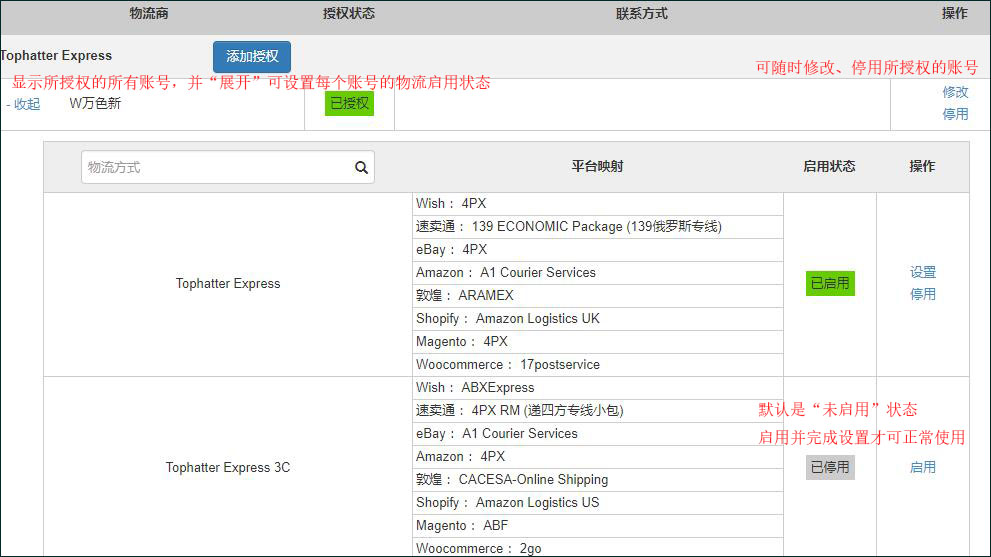This screenshot has width=991, height=557.
Task: Click the gray 已停用 status badge
Action: click(x=830, y=467)
